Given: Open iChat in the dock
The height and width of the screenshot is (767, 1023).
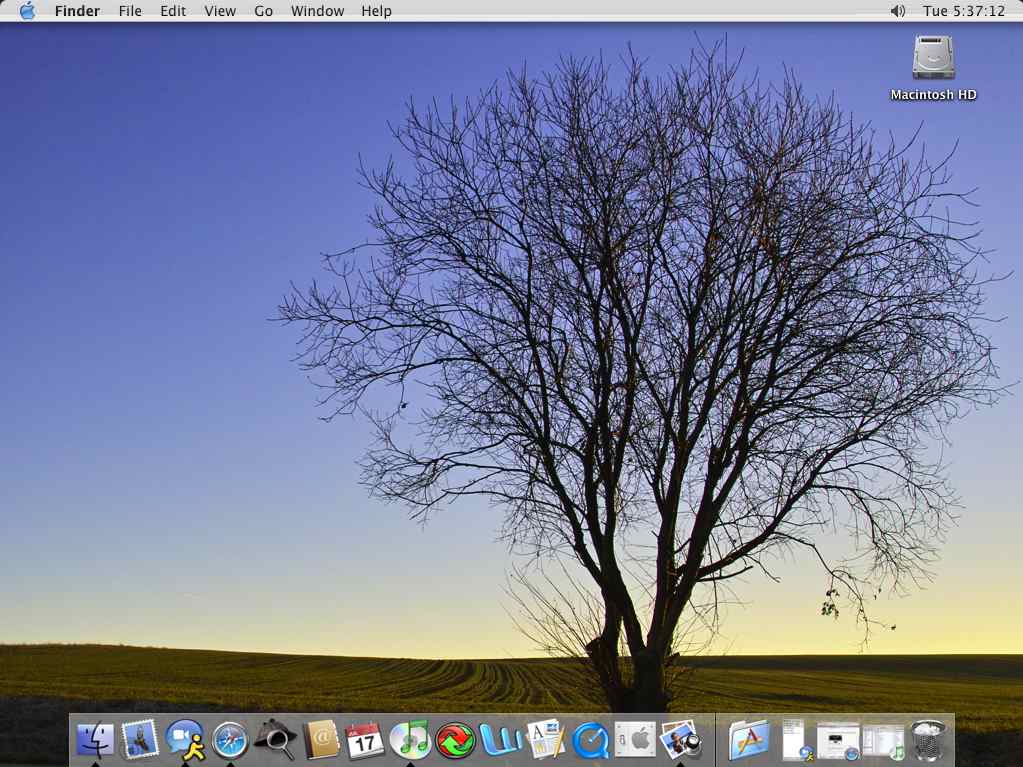Looking at the screenshot, I should (x=185, y=740).
